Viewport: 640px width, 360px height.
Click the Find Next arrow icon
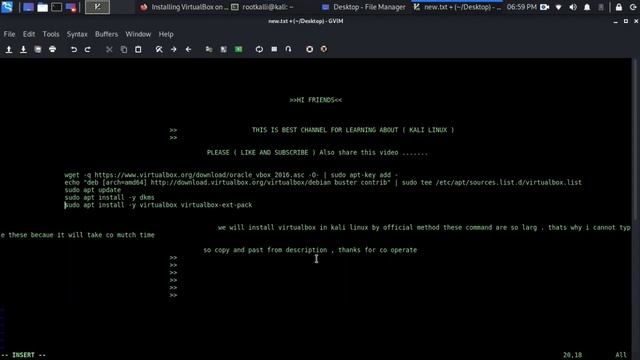tap(173, 49)
